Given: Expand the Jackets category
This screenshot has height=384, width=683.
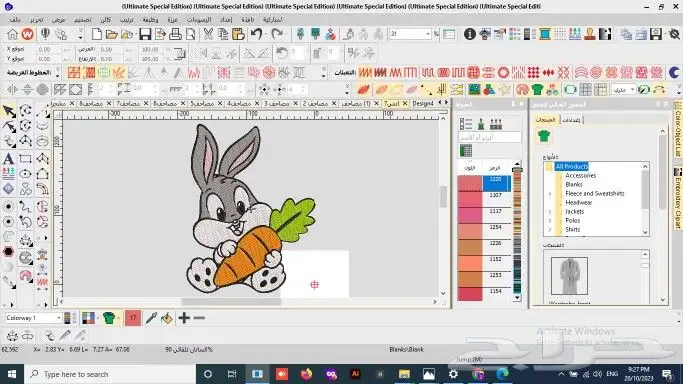Looking at the screenshot, I should [550, 212].
